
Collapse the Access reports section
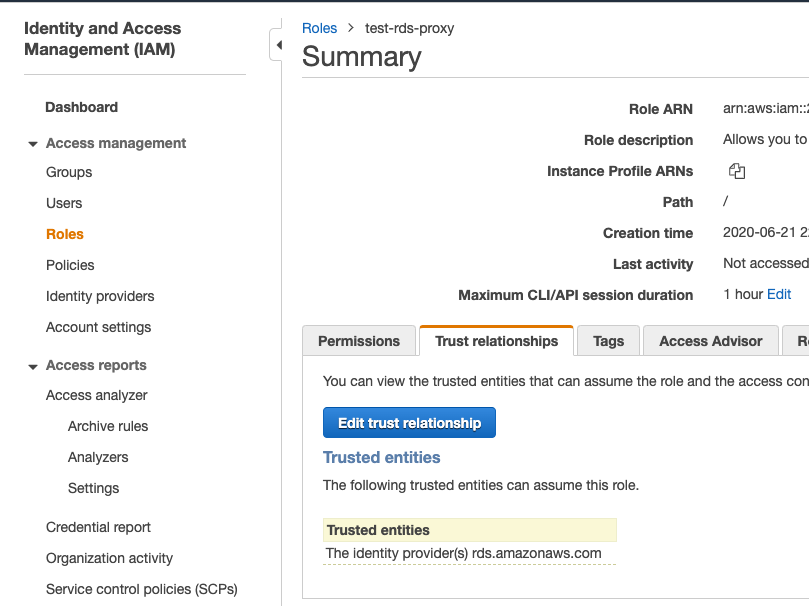[33, 367]
